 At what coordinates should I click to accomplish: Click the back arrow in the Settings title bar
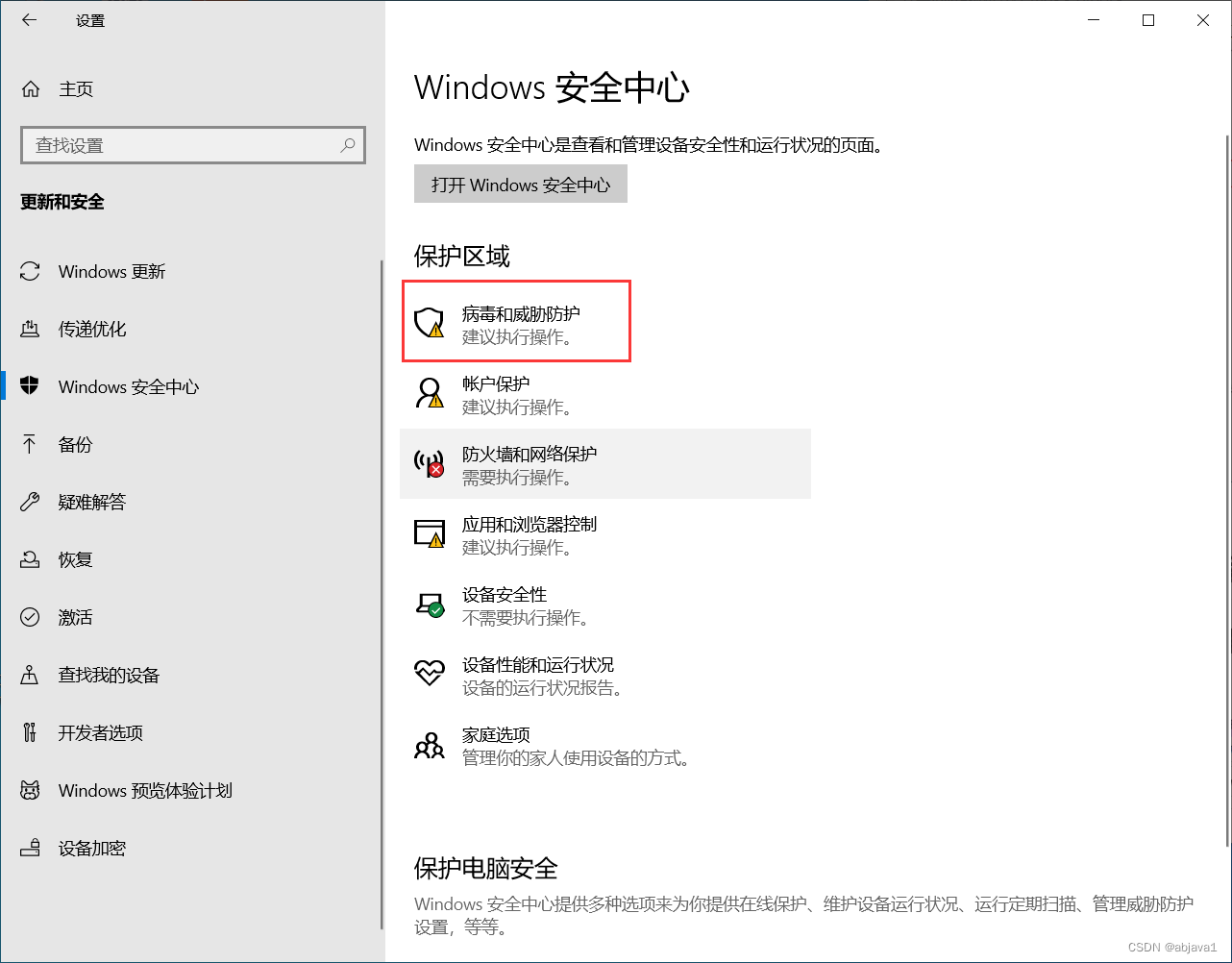point(29,19)
